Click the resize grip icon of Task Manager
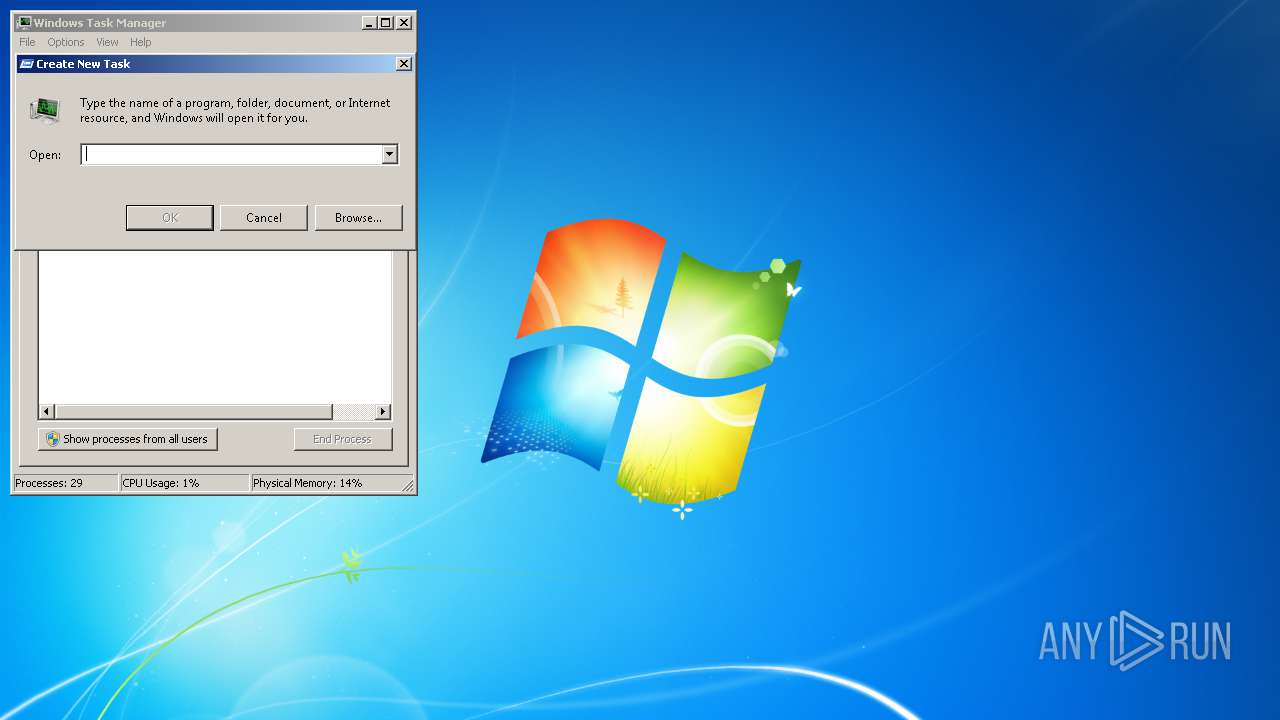The image size is (1280, 720). point(408,486)
